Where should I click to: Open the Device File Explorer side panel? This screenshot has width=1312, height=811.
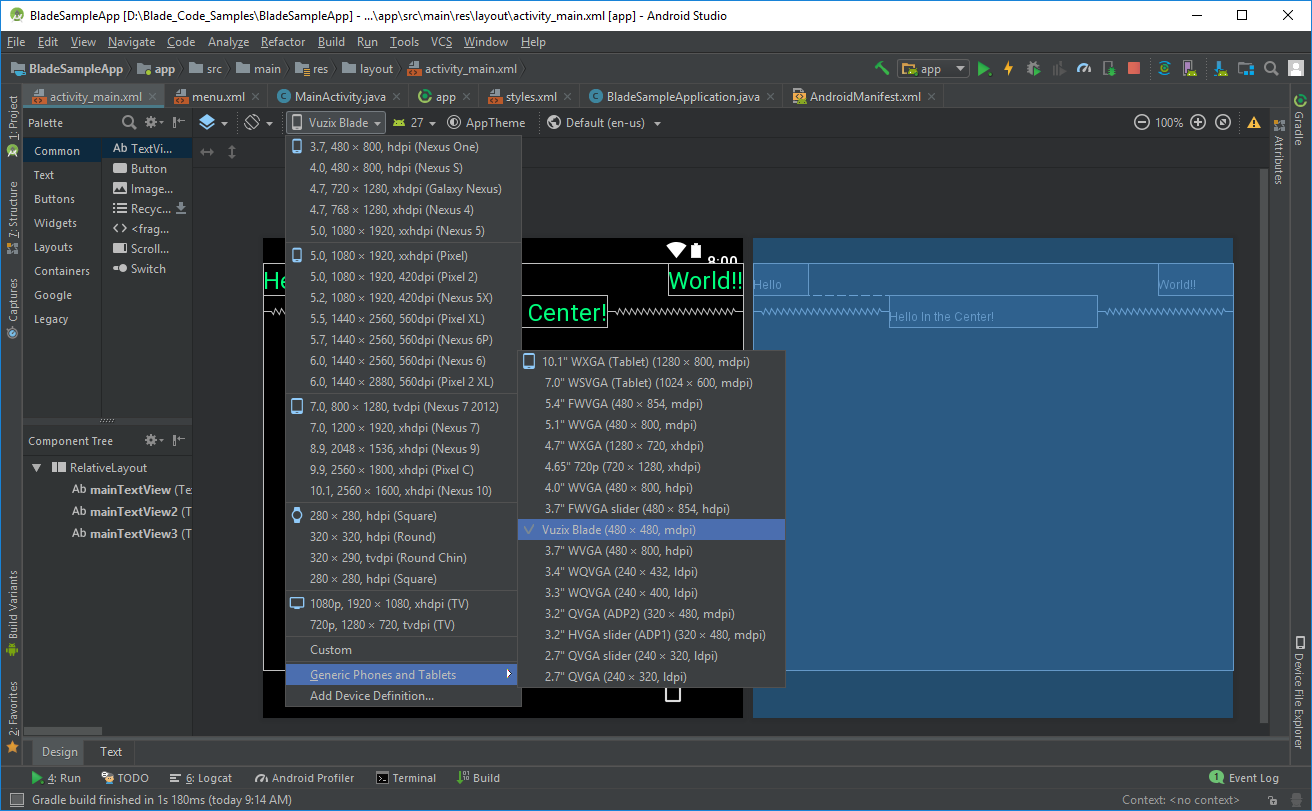point(1299,692)
